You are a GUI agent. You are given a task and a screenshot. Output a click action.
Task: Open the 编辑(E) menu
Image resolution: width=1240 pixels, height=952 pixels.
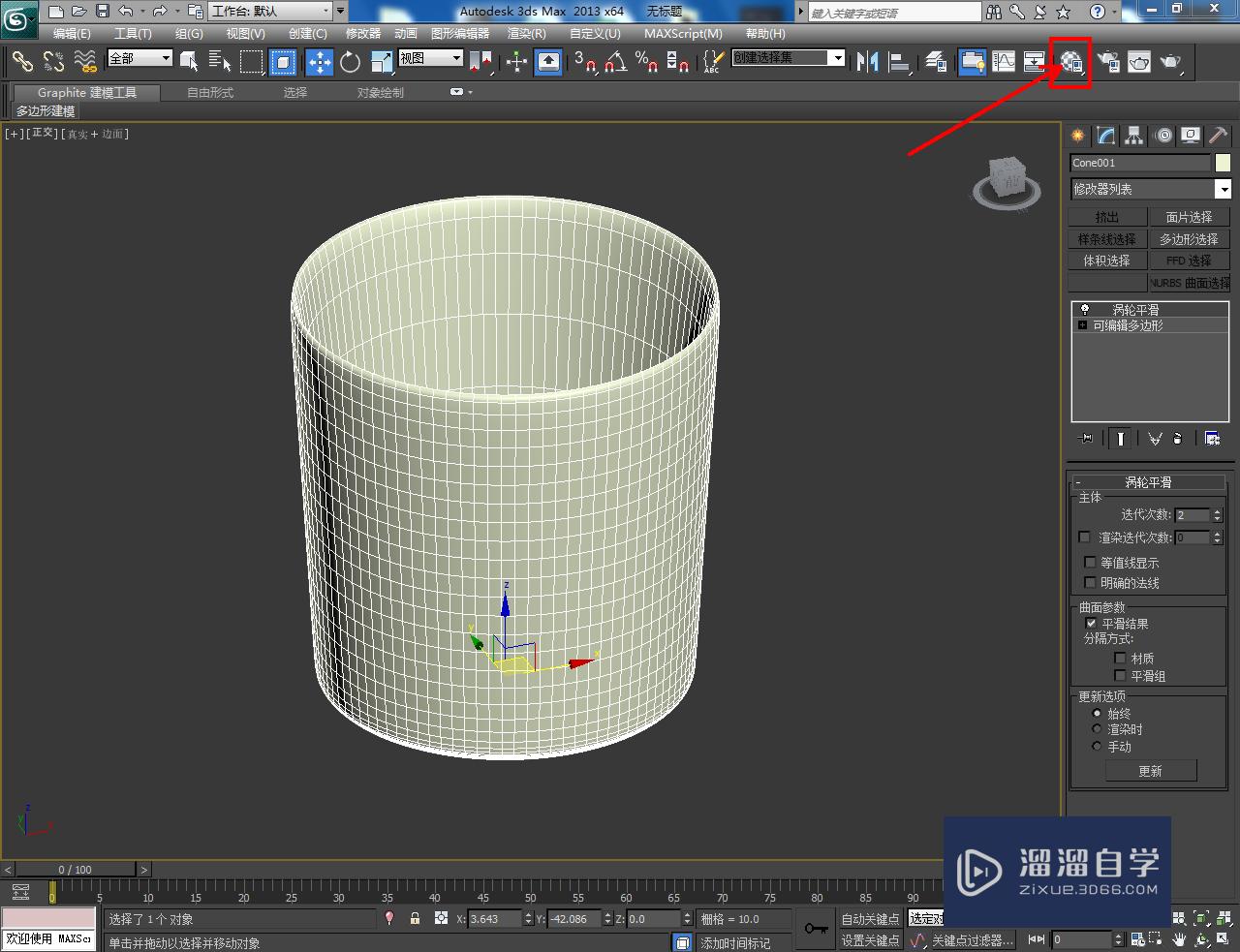(x=72, y=33)
